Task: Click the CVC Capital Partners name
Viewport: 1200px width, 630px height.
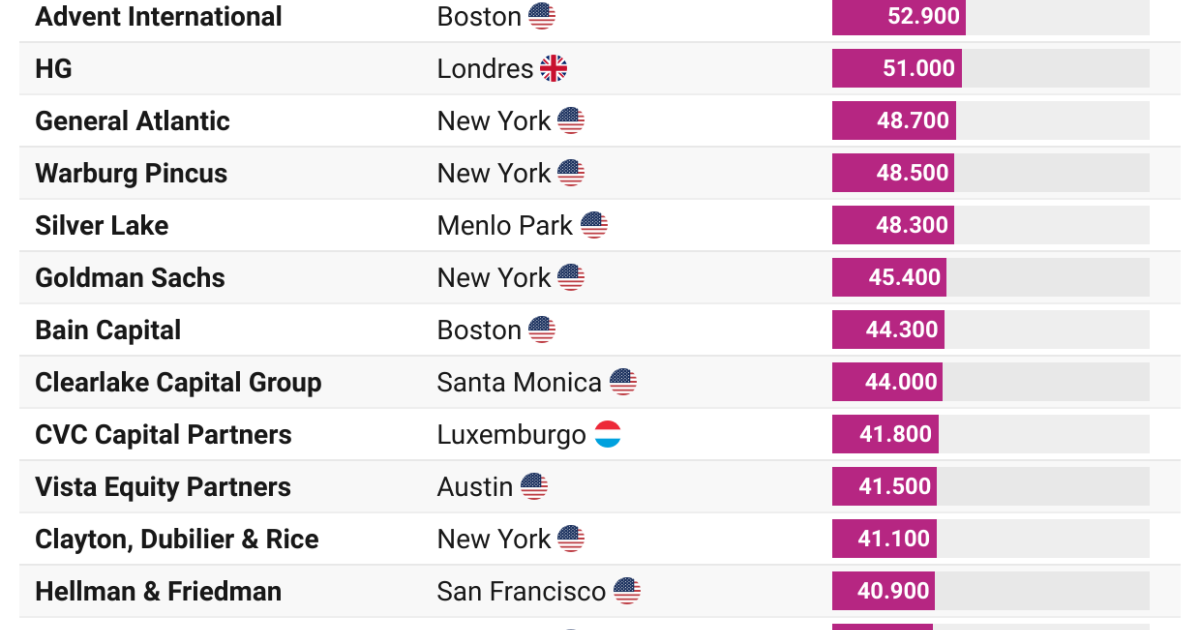Action: (x=163, y=435)
